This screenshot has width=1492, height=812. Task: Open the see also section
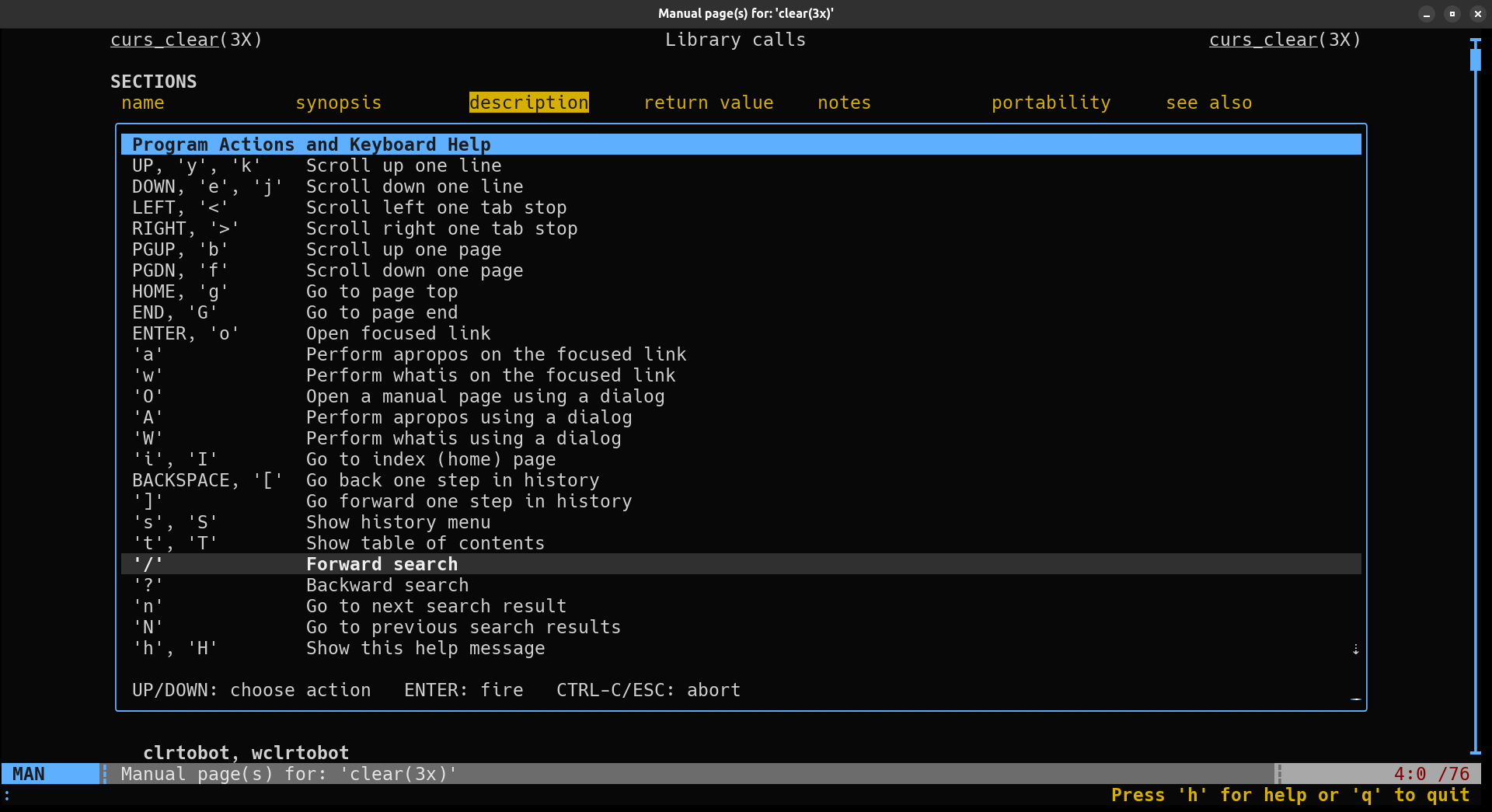point(1208,103)
